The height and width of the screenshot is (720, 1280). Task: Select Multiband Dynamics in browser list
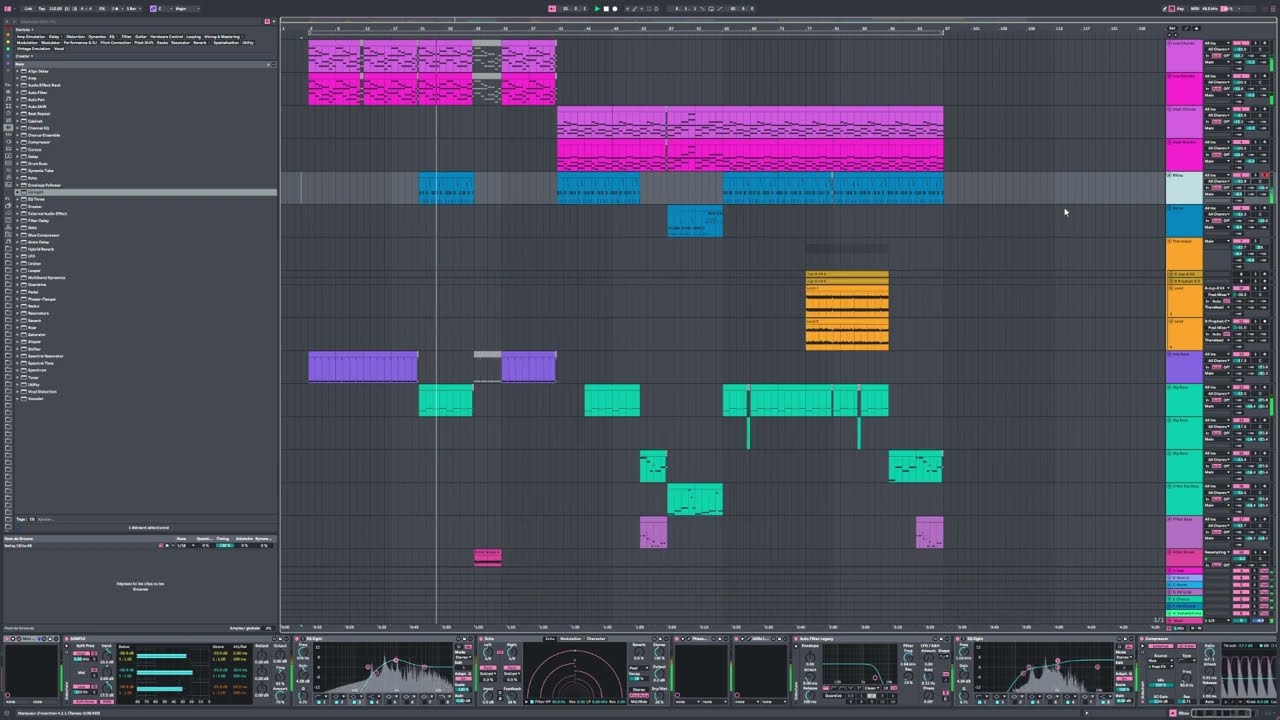(47, 277)
